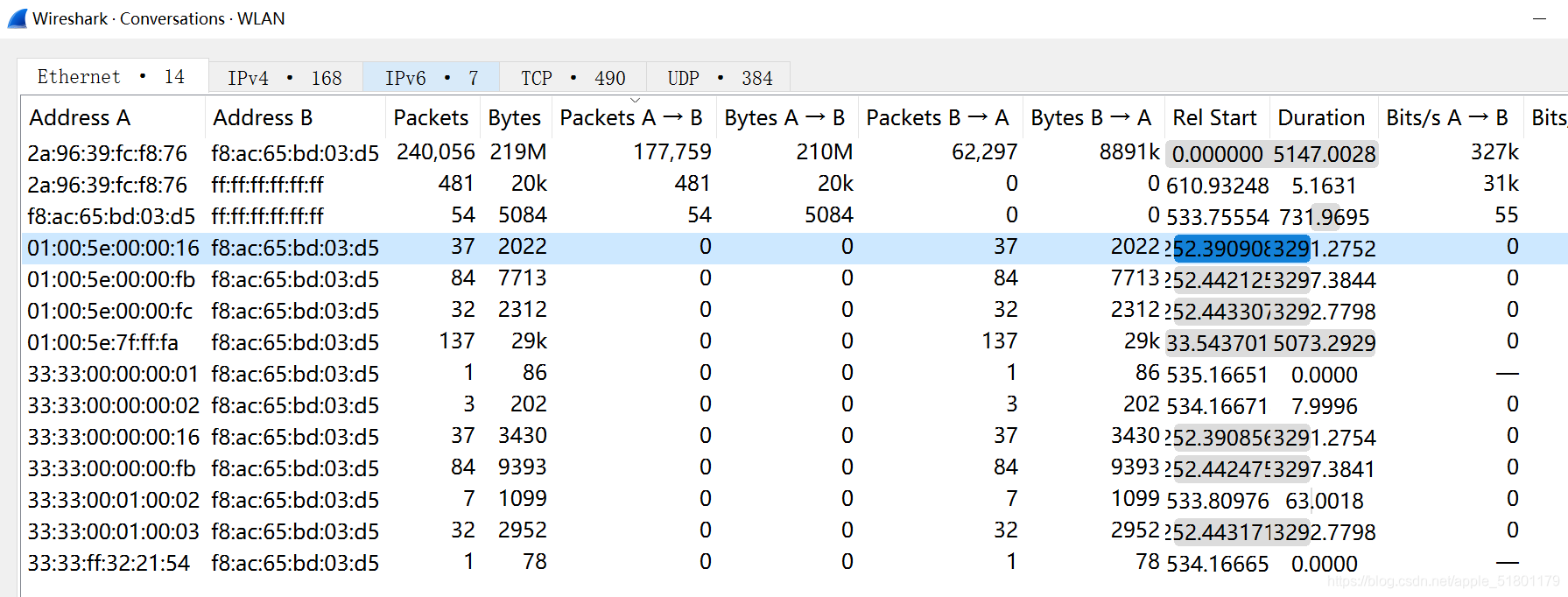Select the IPv6 tab
This screenshot has height=597, width=1568.
(x=431, y=78)
